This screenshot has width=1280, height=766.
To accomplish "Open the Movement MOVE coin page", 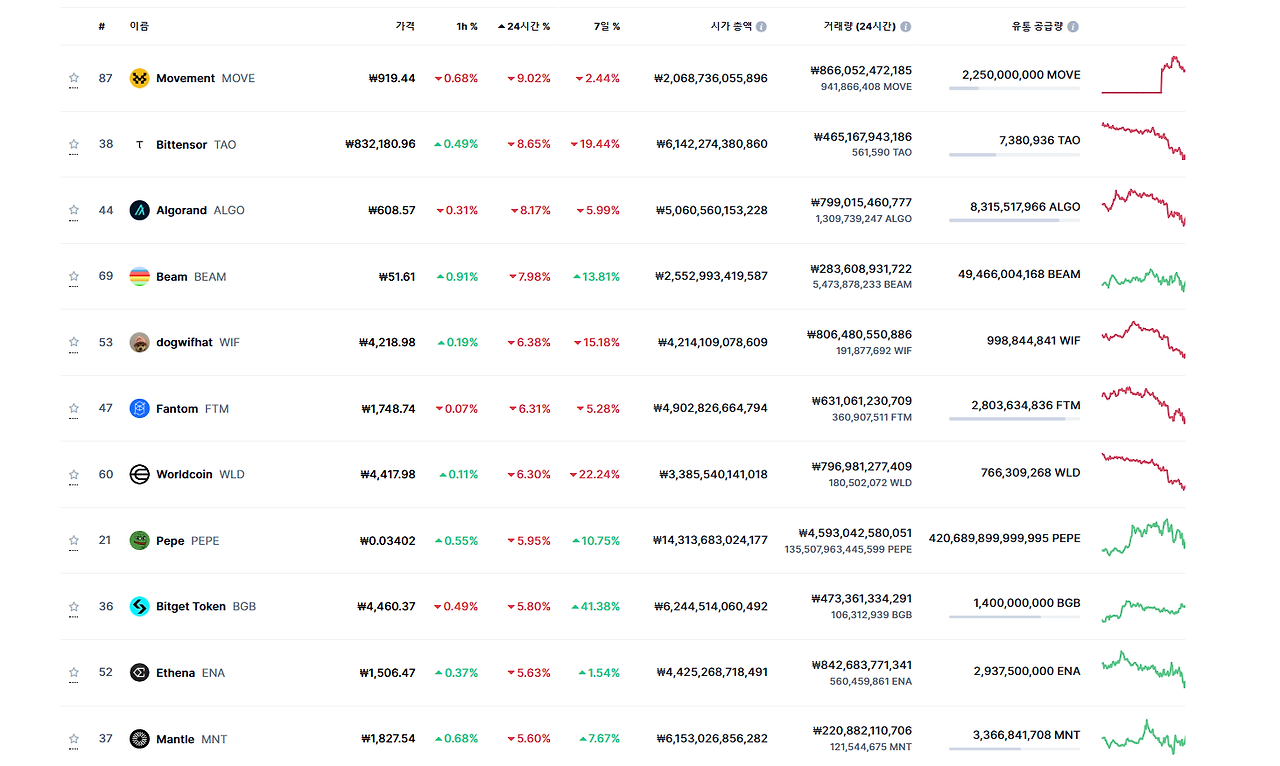I will 205,78.
